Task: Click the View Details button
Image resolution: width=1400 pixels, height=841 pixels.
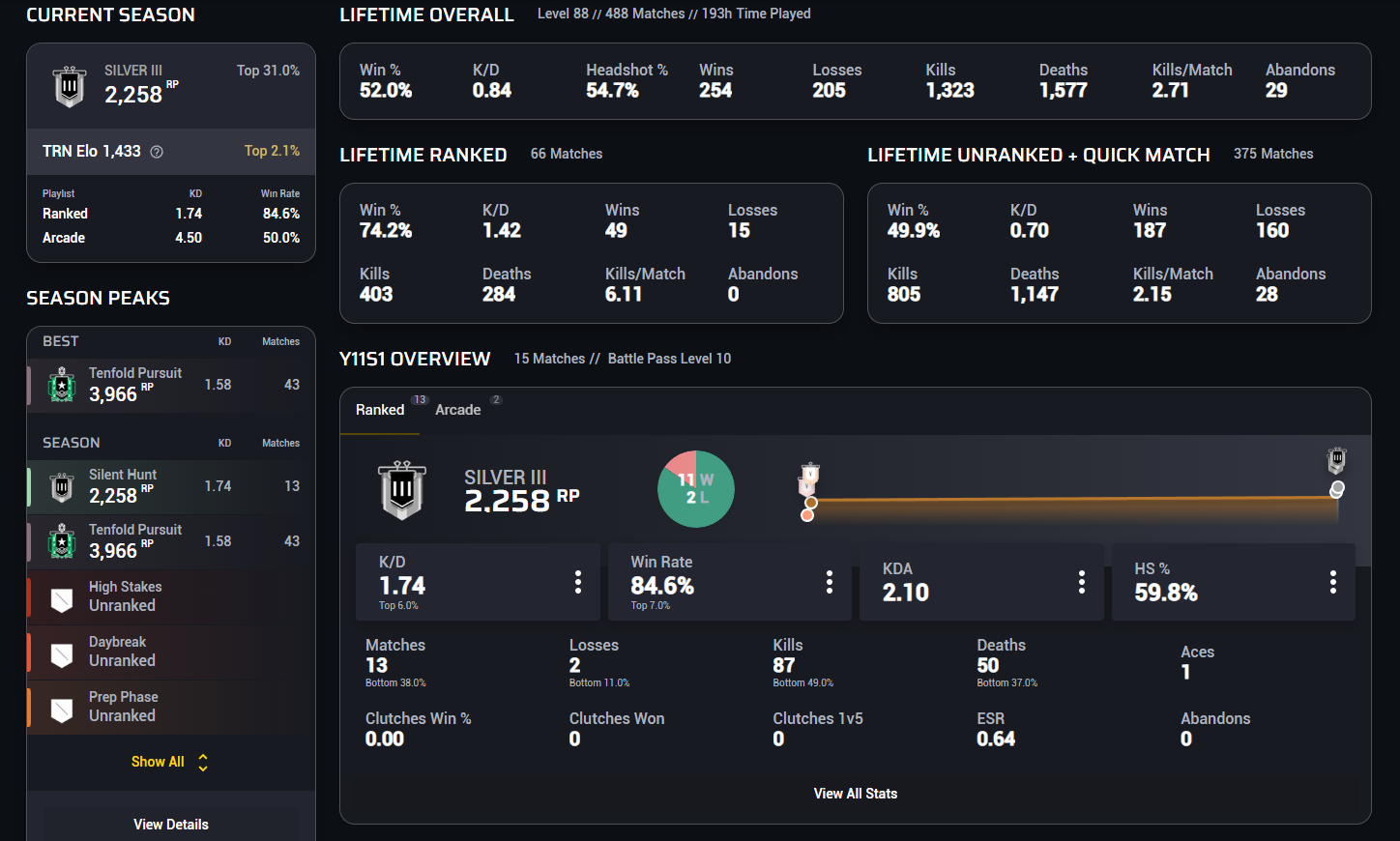Action: 171,825
